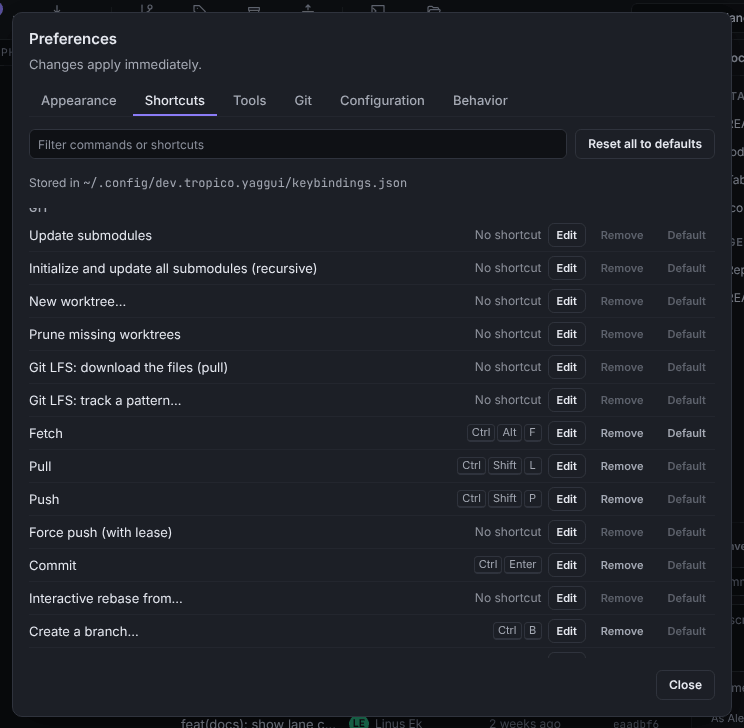The image size is (744, 728).
Task: Open the Tools tab
Action: 250,101
